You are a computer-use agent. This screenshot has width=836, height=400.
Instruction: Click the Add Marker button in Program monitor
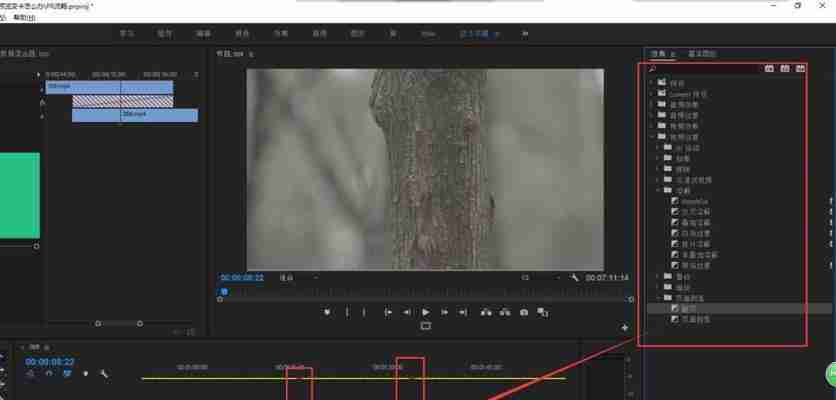(327, 312)
